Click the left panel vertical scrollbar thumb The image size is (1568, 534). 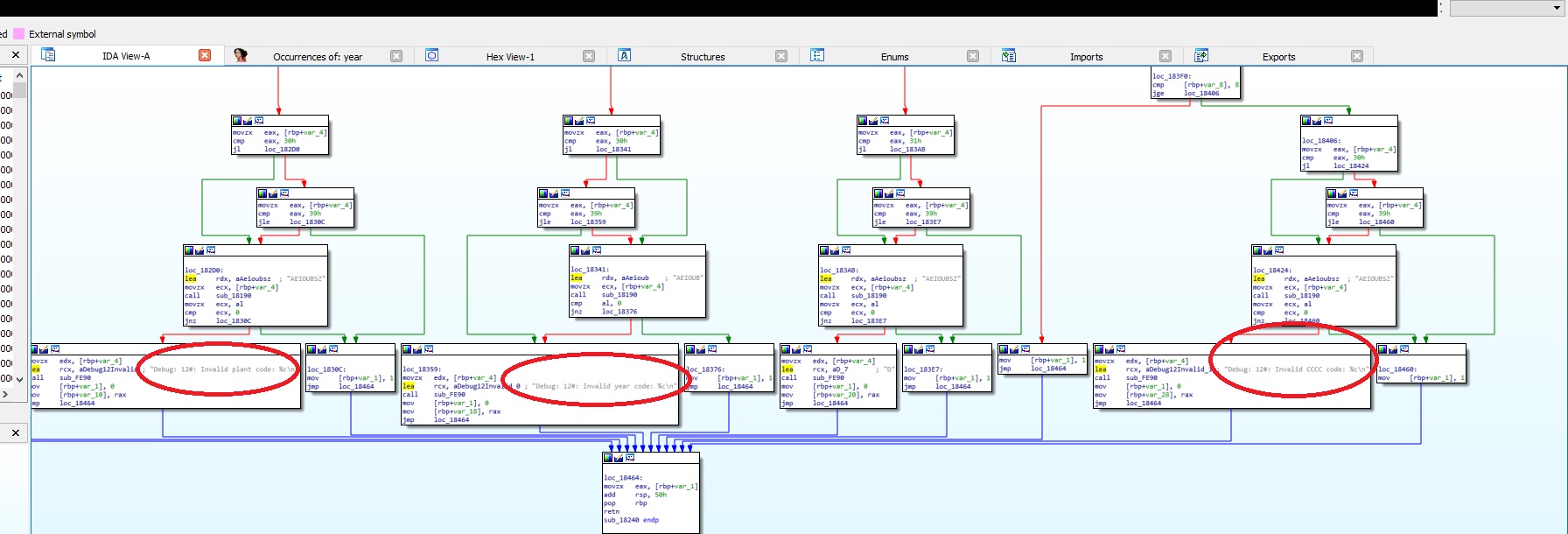click(19, 90)
